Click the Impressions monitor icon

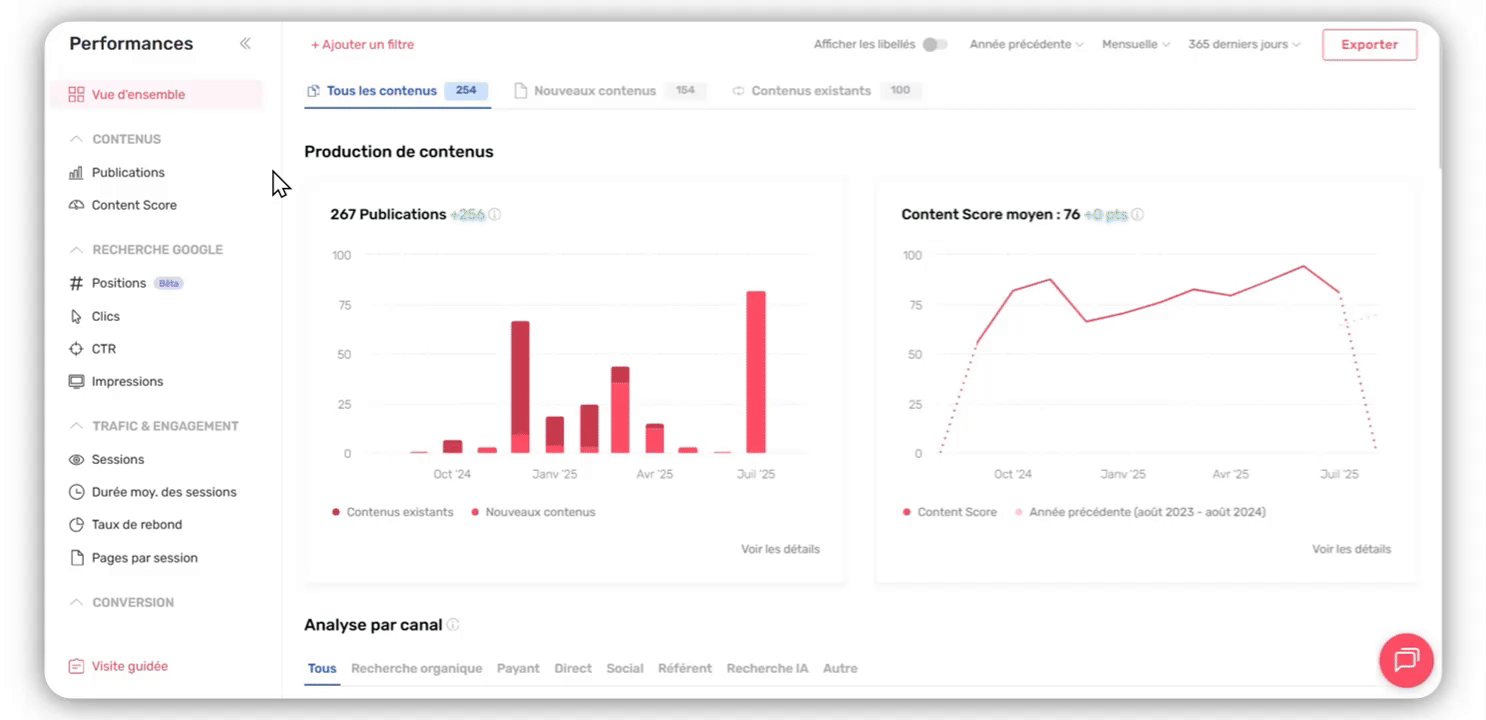(x=76, y=382)
